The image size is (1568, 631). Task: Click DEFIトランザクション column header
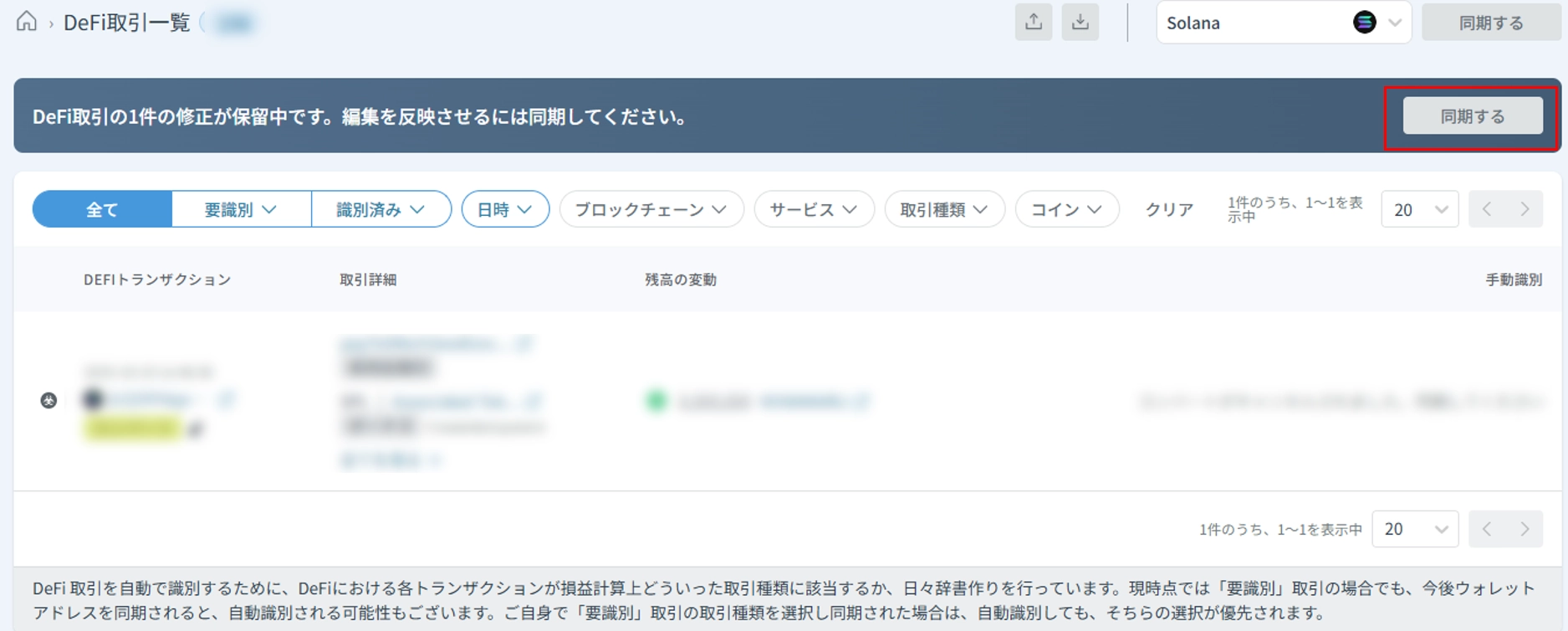[157, 280]
